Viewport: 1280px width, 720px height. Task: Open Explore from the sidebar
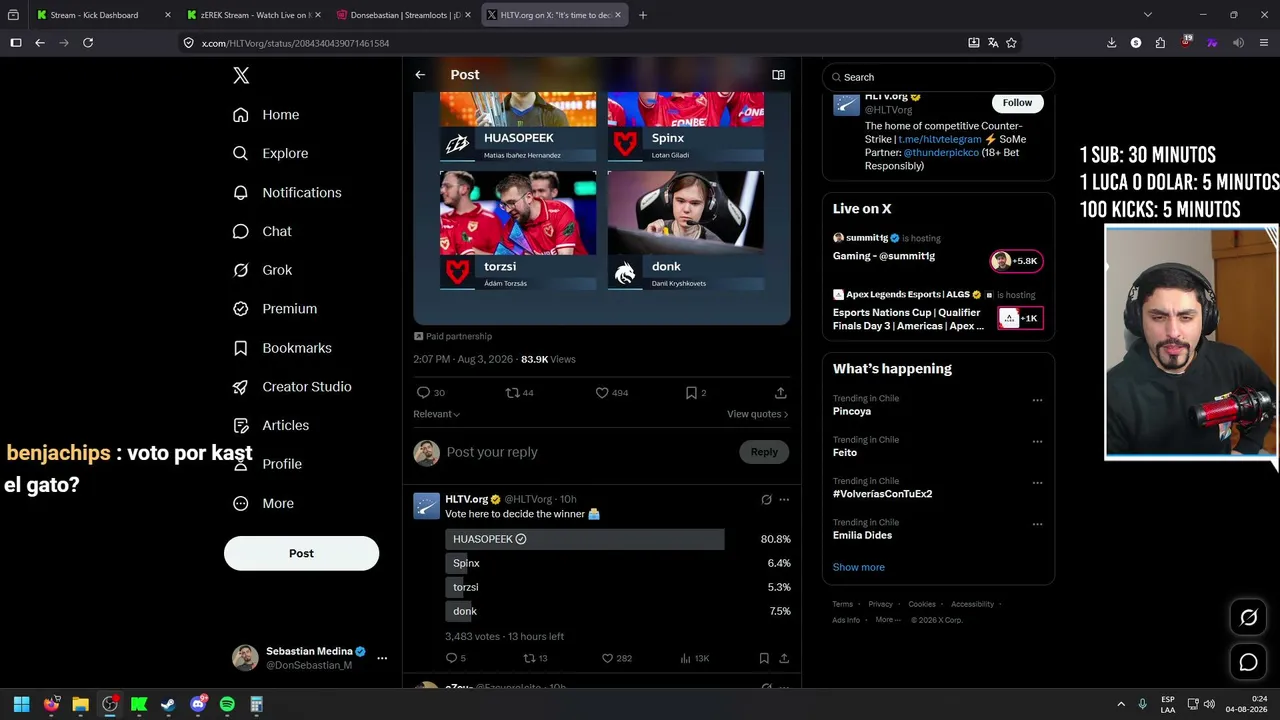tap(270, 154)
